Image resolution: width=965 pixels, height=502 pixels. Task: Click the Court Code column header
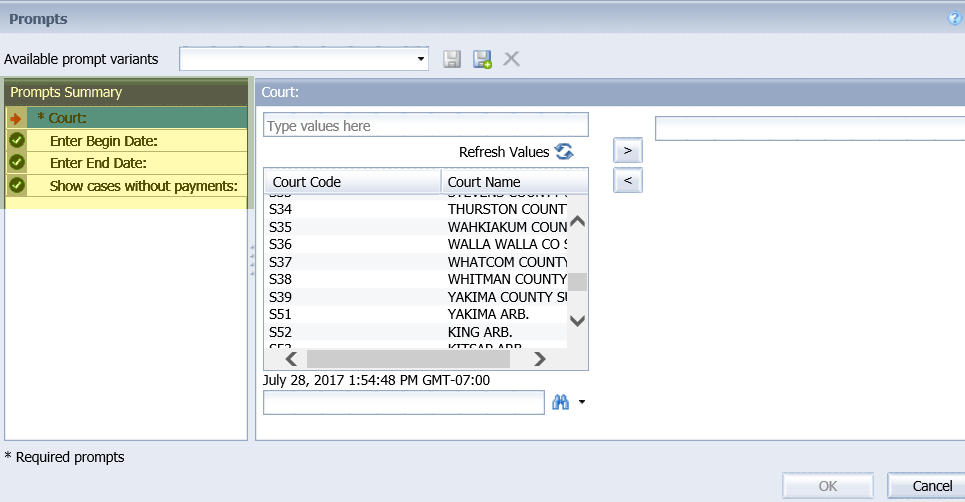[353, 181]
